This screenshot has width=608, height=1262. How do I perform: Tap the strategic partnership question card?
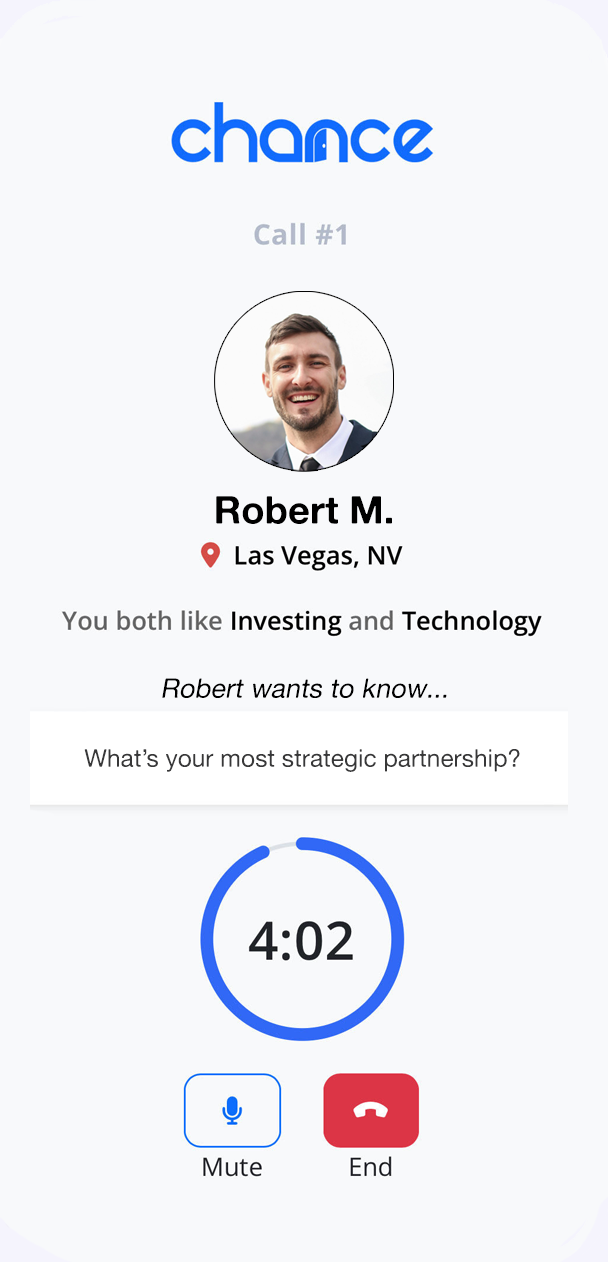(x=299, y=758)
